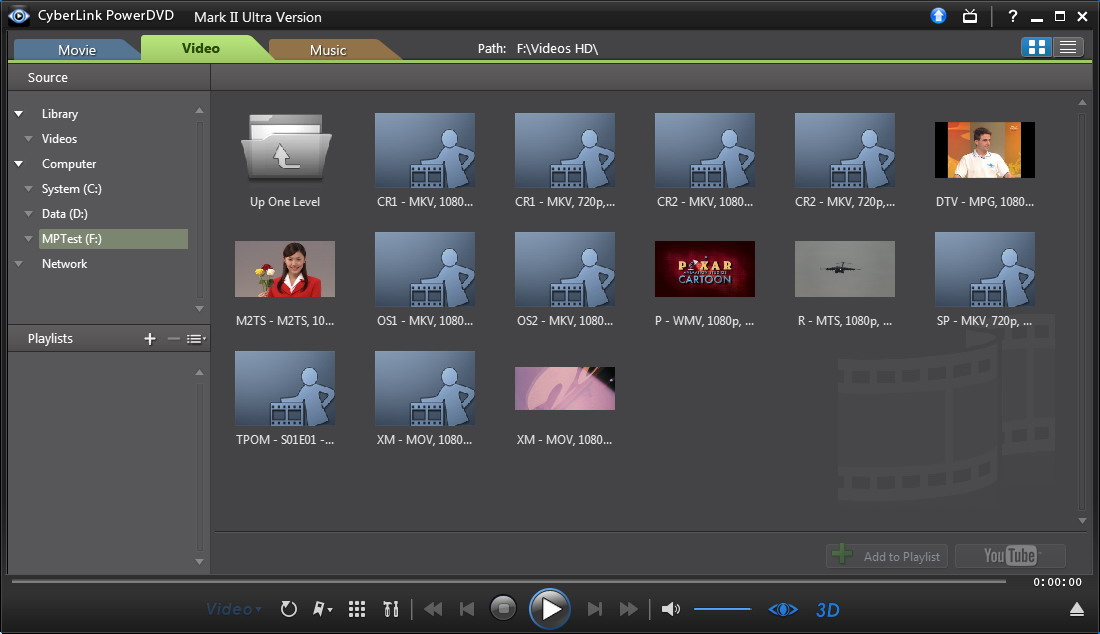The height and width of the screenshot is (634, 1100).
Task: Click the YouTube upload button
Action: pos(1010,556)
